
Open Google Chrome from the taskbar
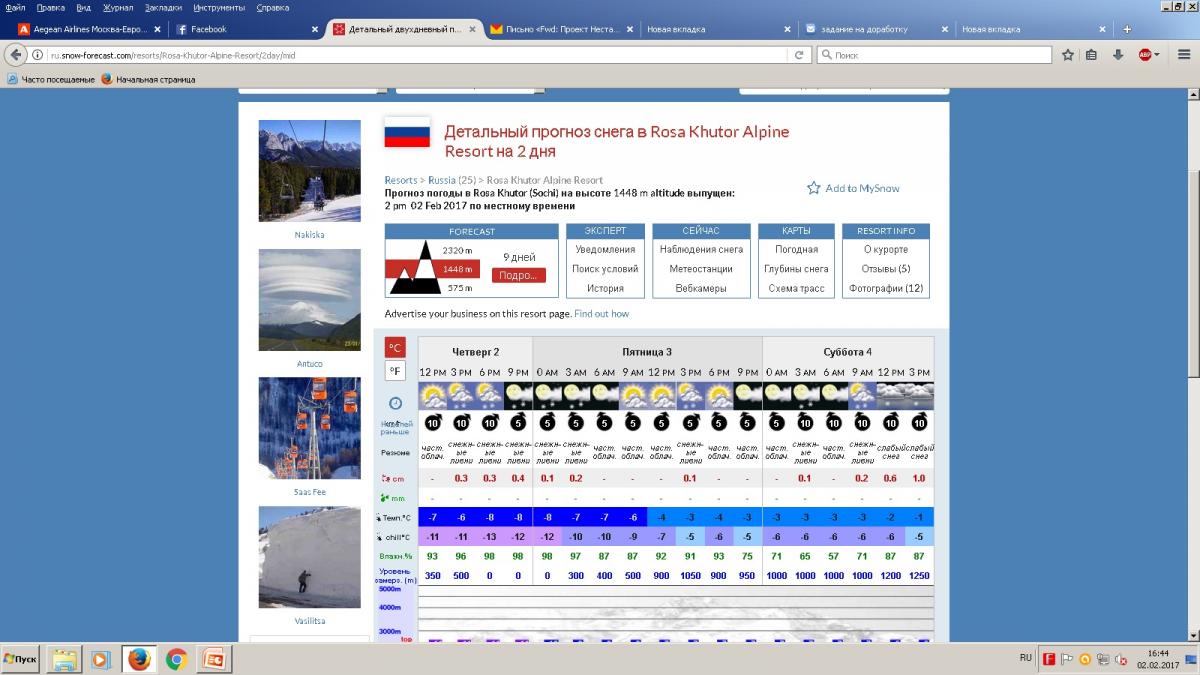point(176,659)
